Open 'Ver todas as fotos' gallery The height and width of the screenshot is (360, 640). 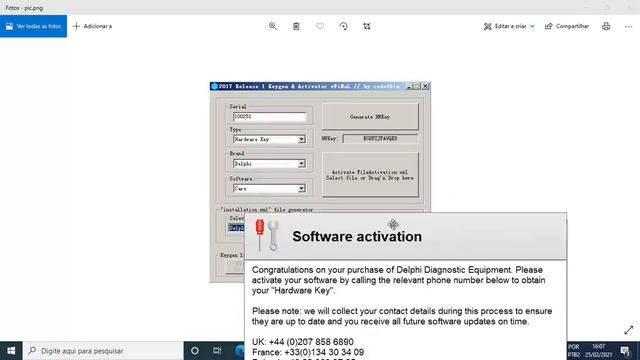(x=33, y=26)
